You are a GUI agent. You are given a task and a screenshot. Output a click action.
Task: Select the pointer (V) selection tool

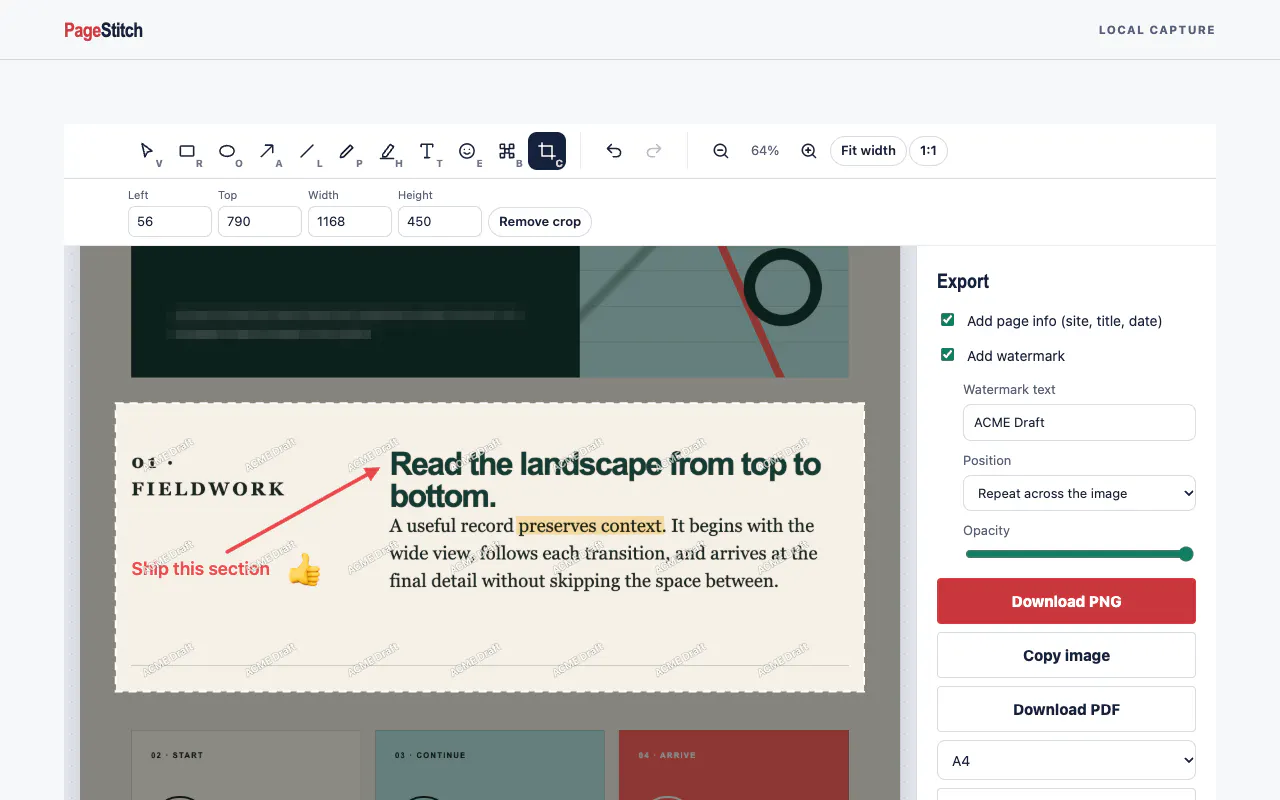click(x=147, y=151)
